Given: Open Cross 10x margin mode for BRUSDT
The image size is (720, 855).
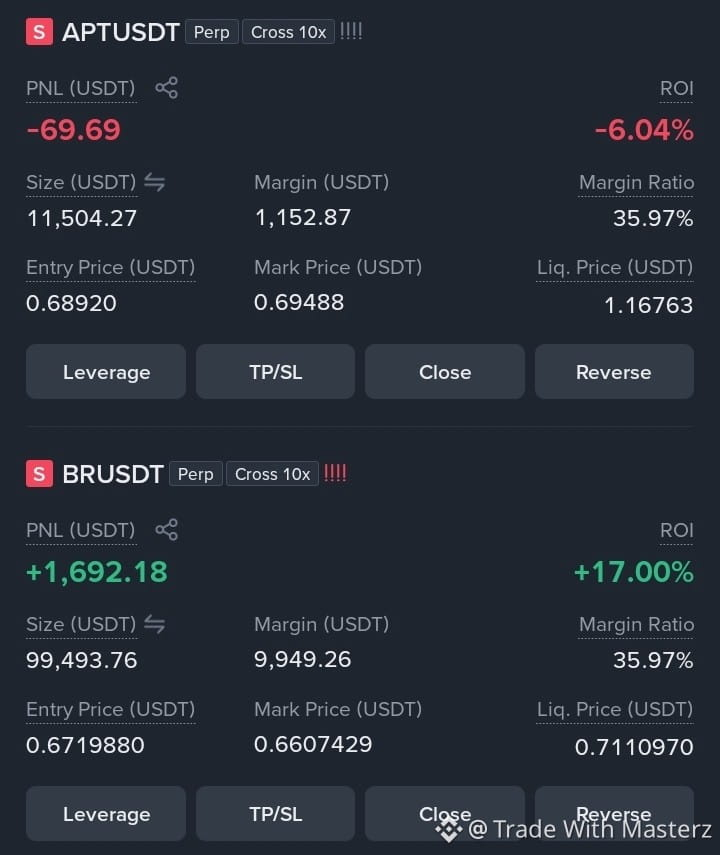Looking at the screenshot, I should coord(272,474).
